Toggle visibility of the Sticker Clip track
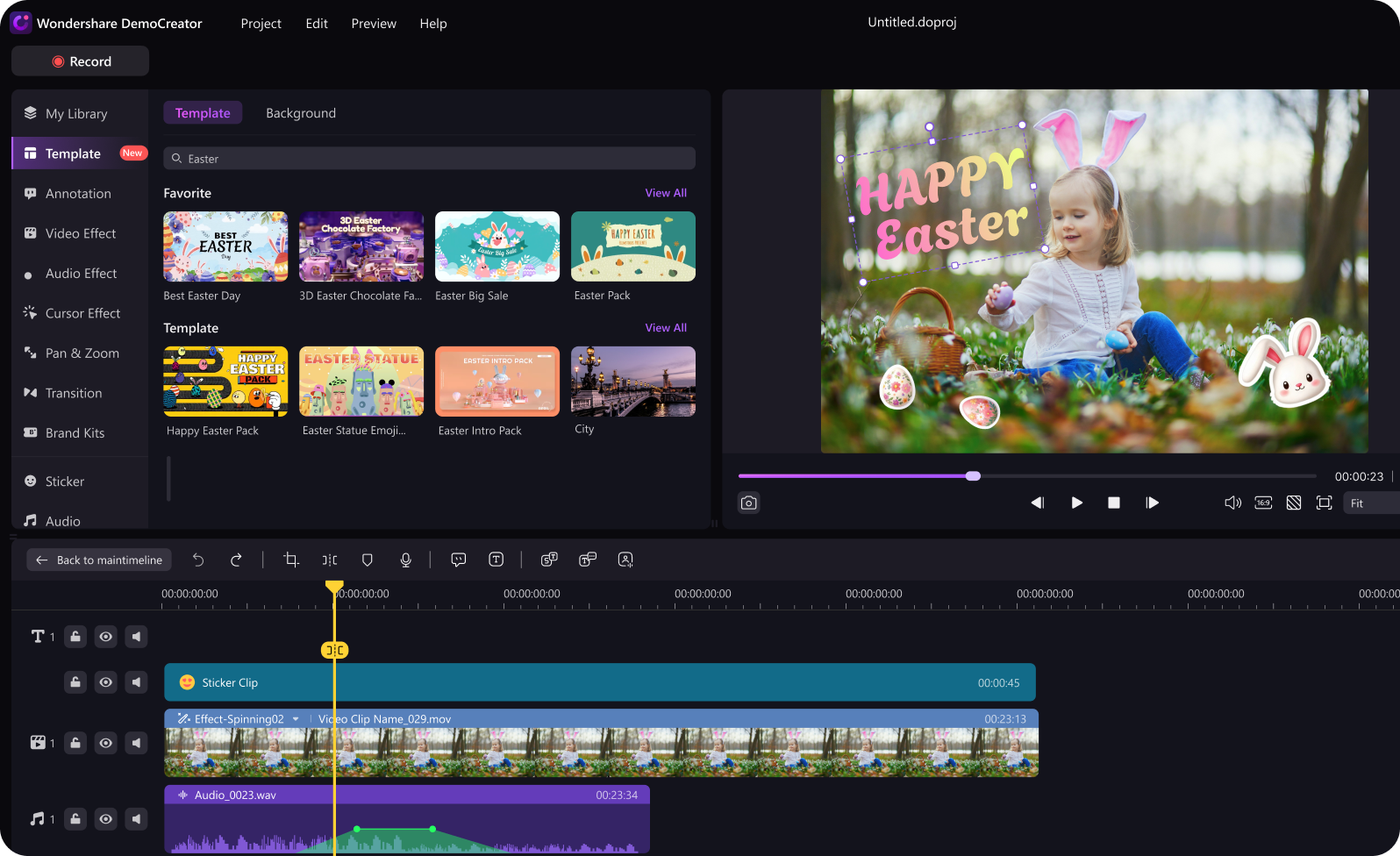This screenshot has width=1400, height=856. (x=105, y=681)
